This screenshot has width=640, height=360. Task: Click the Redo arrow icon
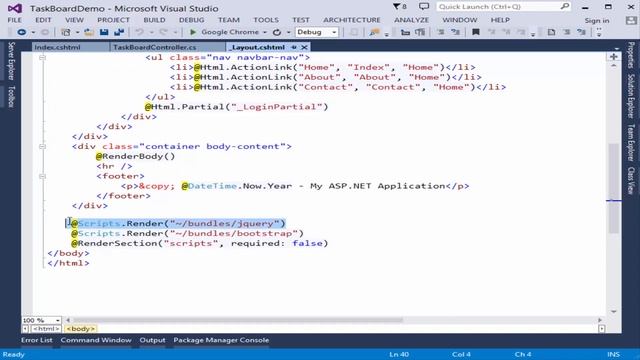[x=164, y=32]
